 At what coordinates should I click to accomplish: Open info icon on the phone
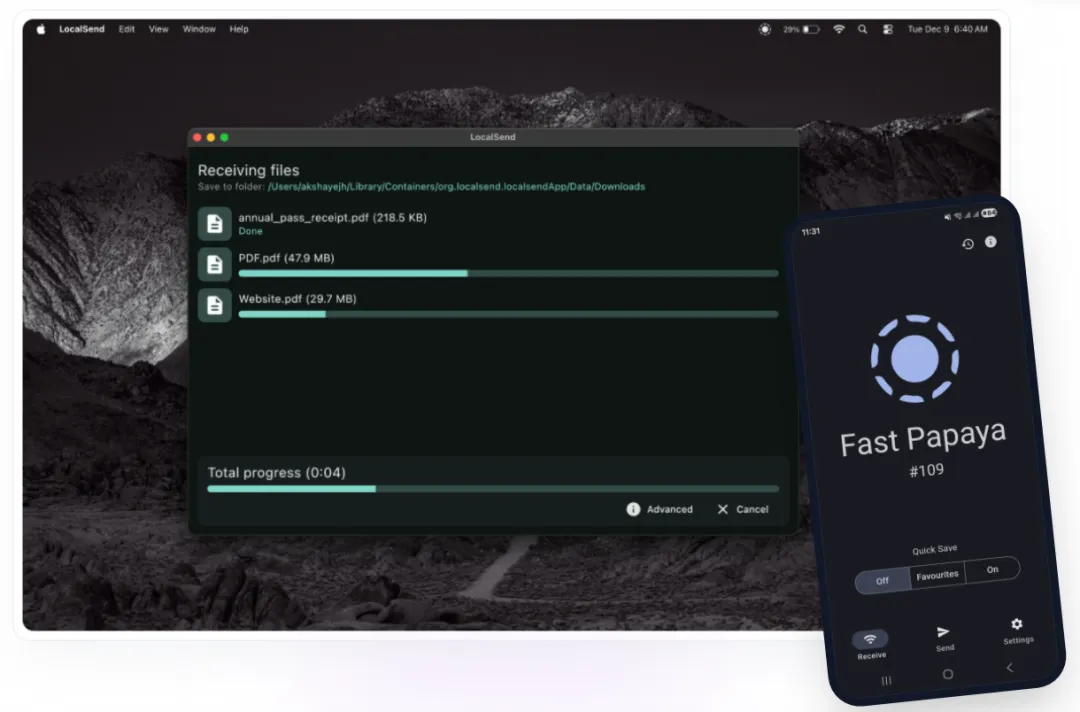pos(990,242)
